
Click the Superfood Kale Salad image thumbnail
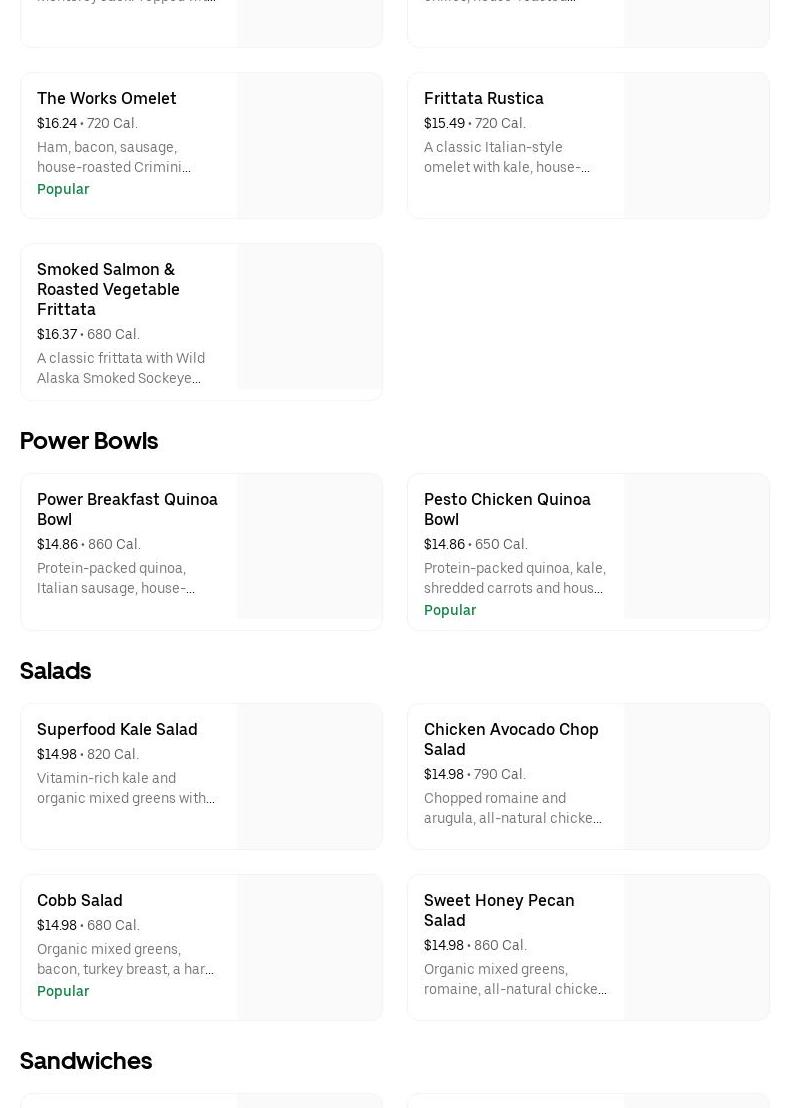coord(310,777)
